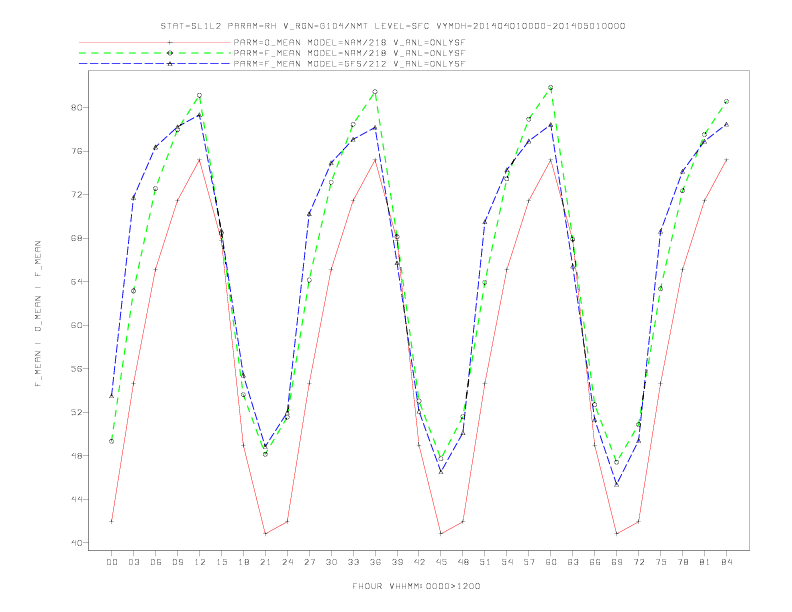Click the x-axis tick label 51
Screen dimensions: 792x612
(x=485, y=562)
